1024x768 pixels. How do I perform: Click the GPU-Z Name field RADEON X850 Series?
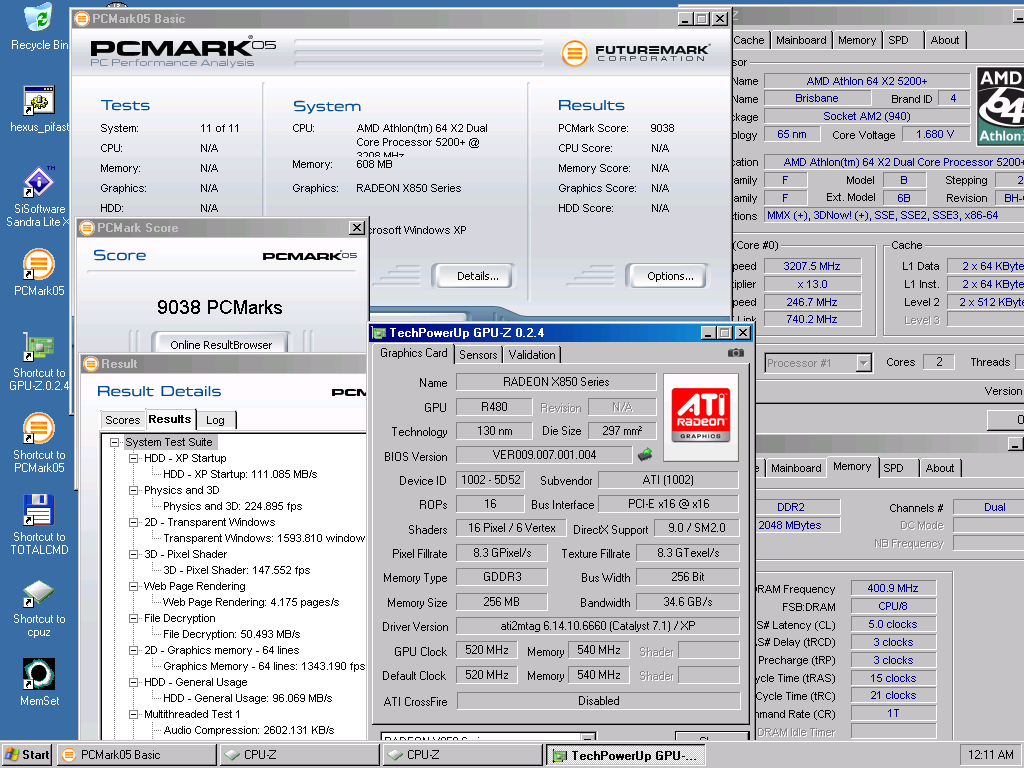click(556, 381)
